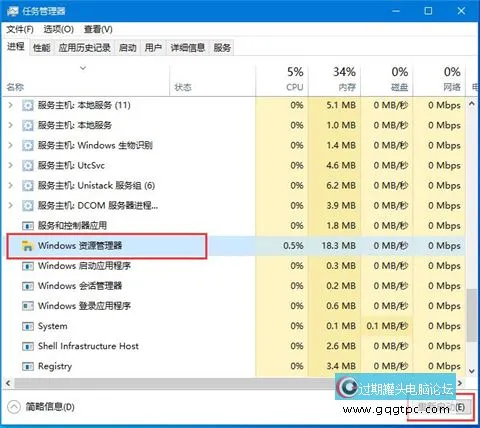Click the System process icon
The image size is (480, 428).
pyautogui.click(x=28, y=326)
